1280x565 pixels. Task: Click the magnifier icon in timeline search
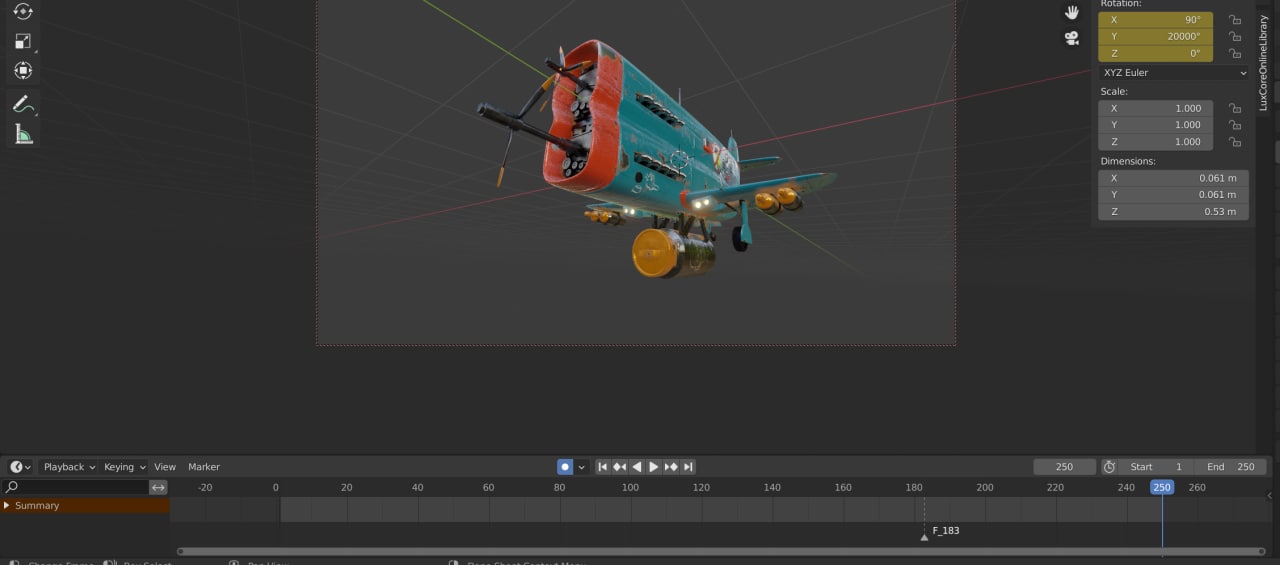coord(12,487)
